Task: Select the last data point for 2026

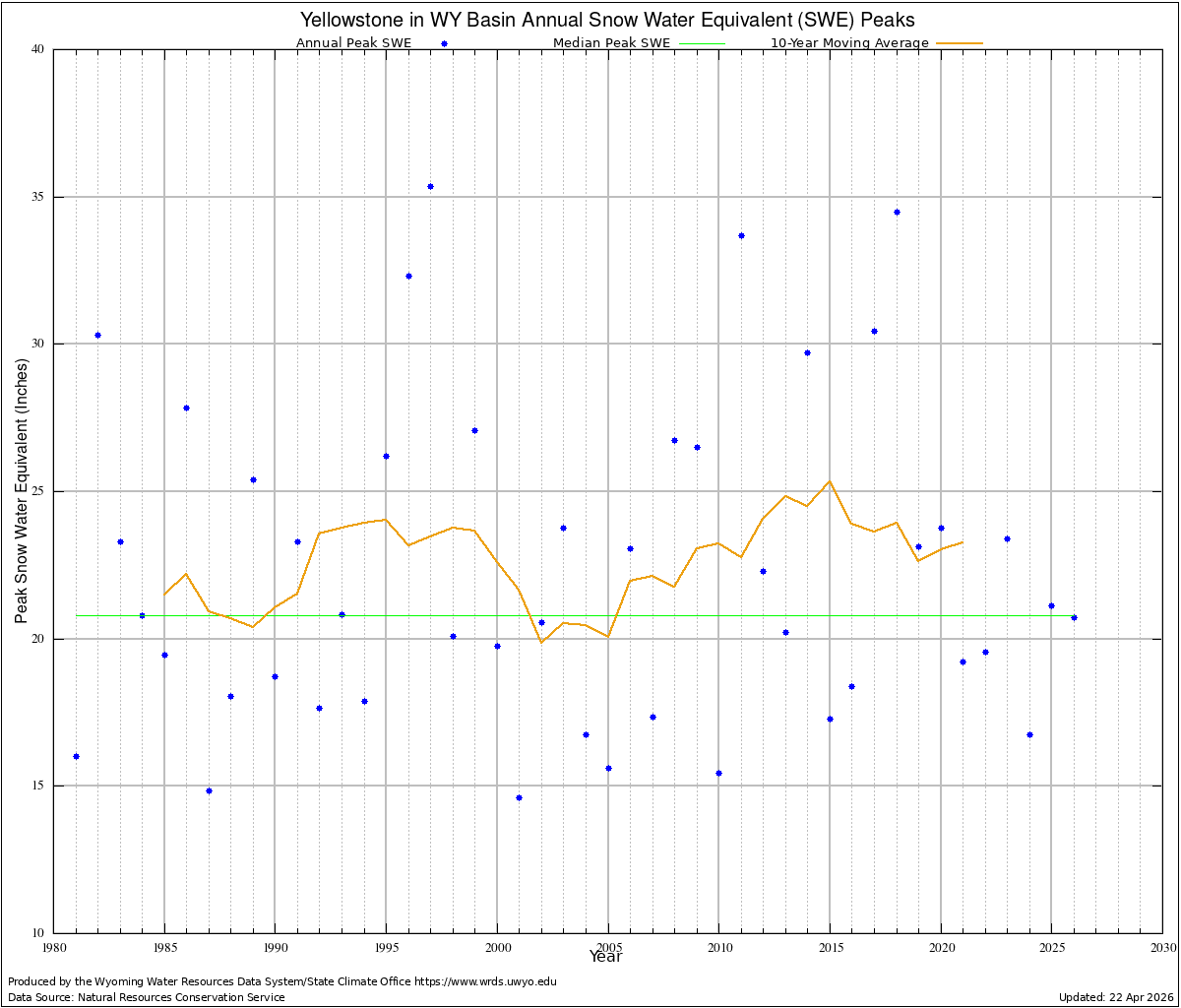Action: 1074,617
